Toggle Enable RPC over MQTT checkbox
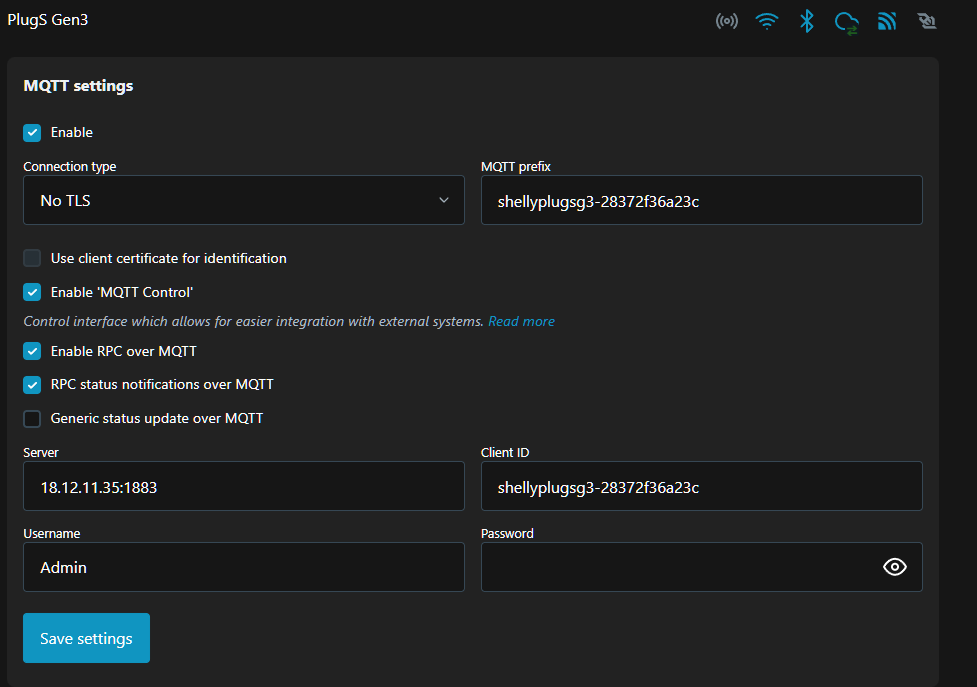The image size is (977, 687). pyautogui.click(x=32, y=351)
